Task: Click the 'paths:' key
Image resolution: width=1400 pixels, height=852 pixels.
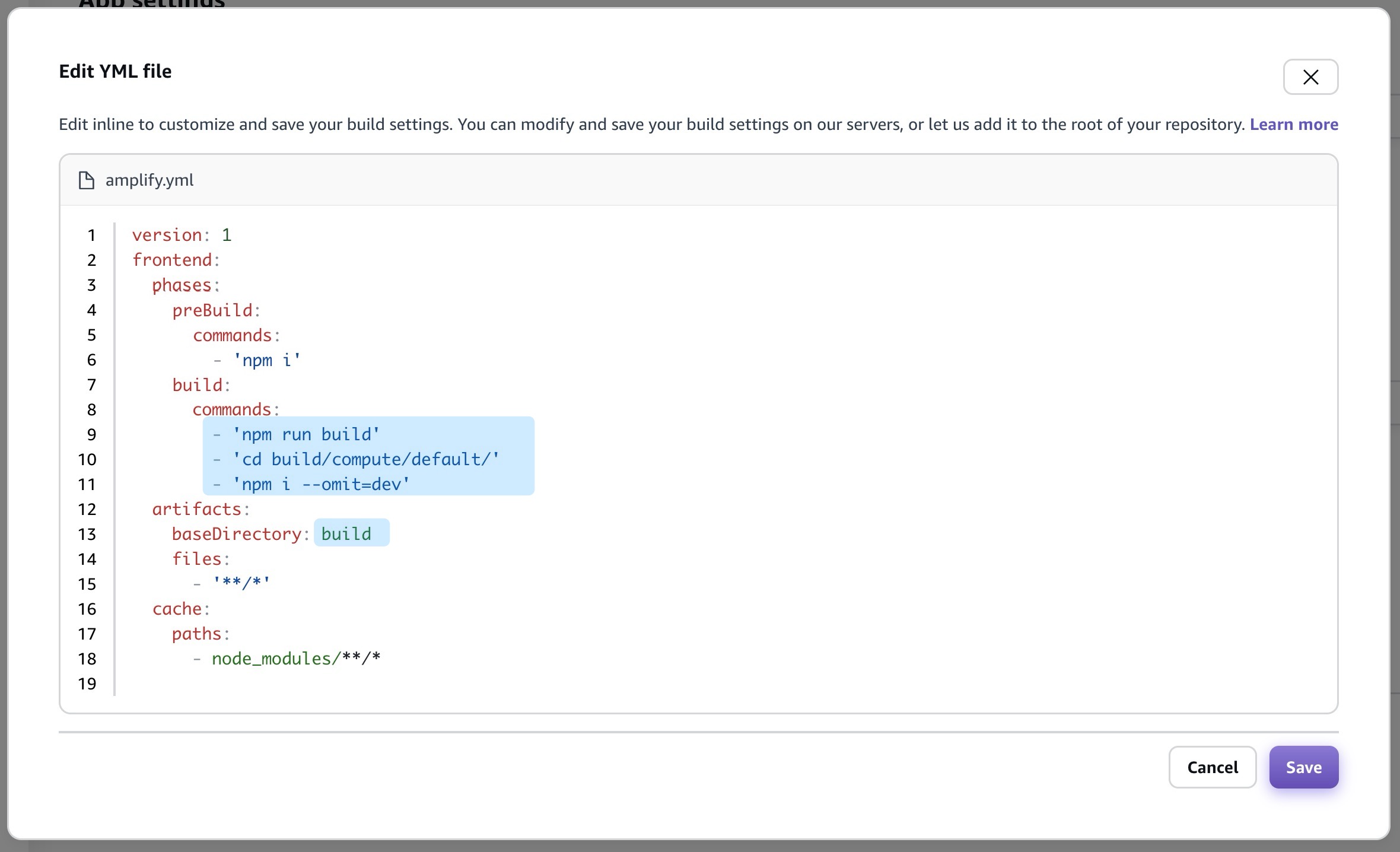Action: point(201,634)
